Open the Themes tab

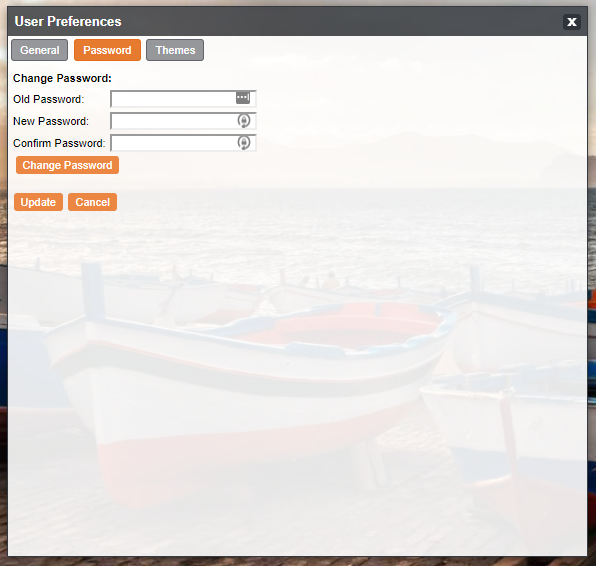click(175, 50)
